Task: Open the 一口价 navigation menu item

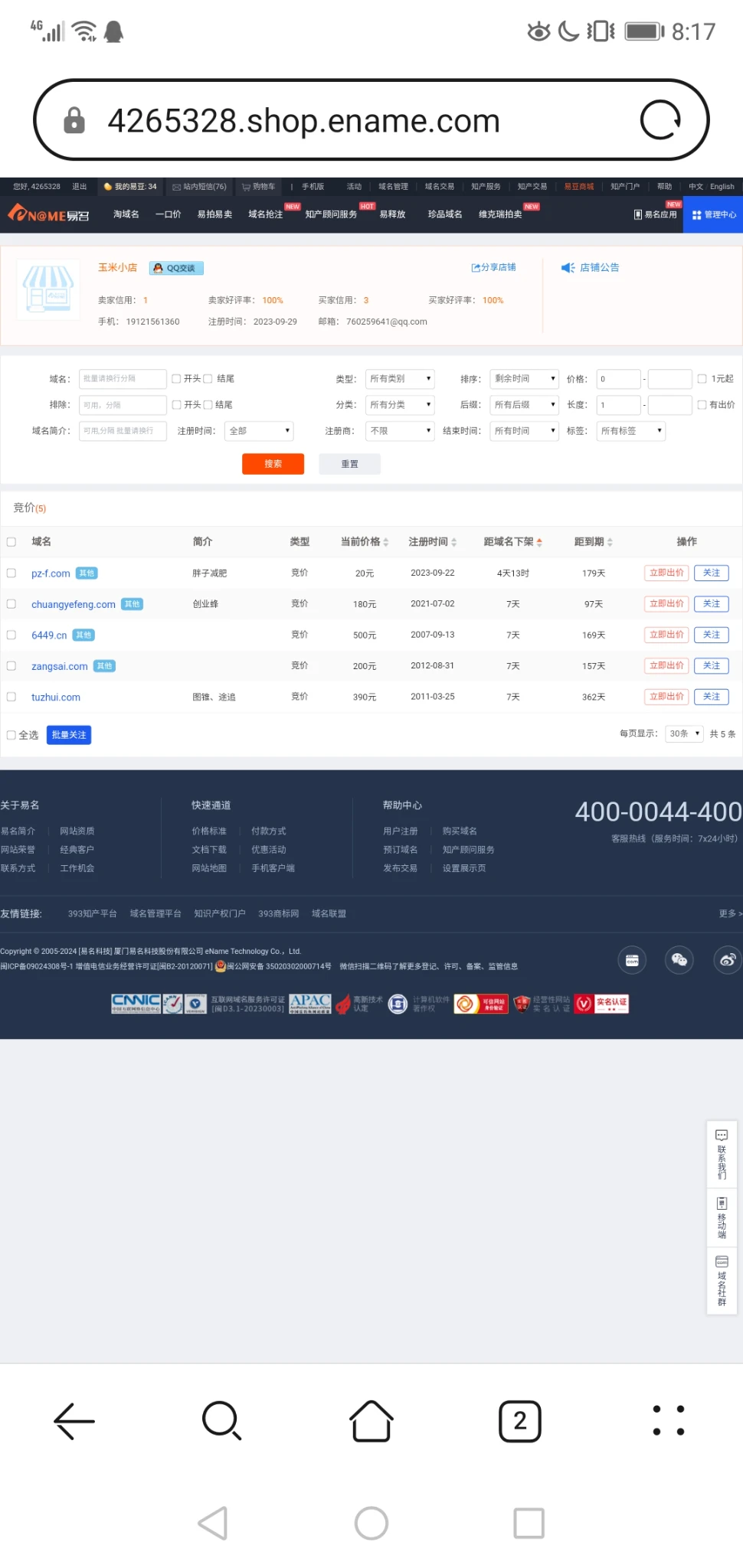Action: (x=168, y=214)
